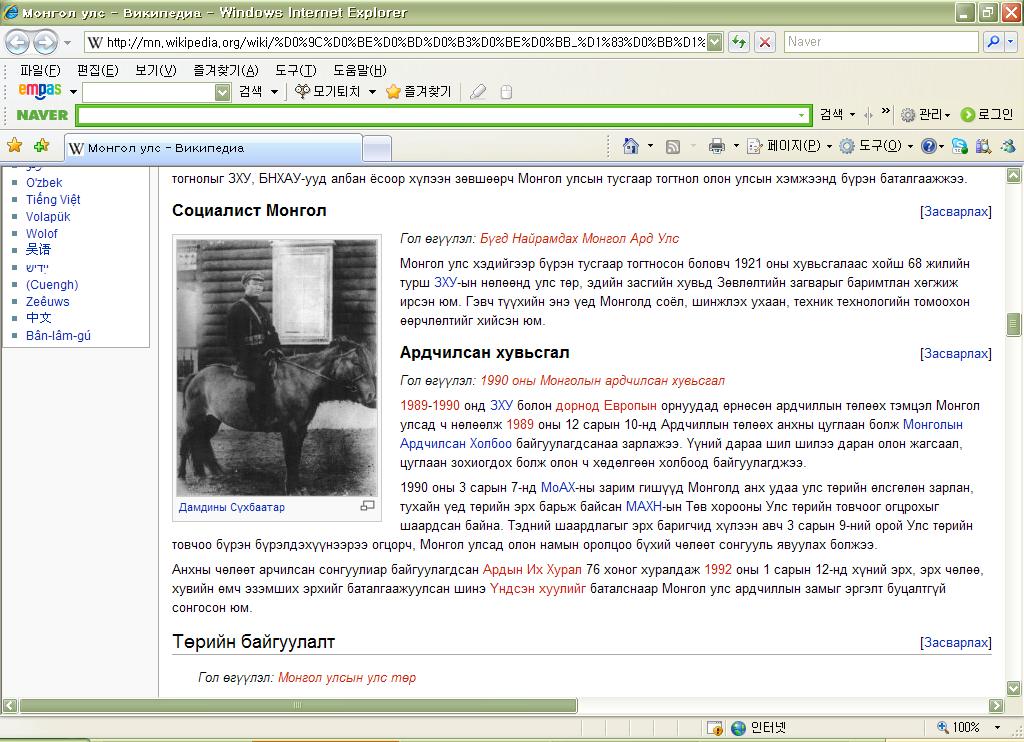
Task: Open the empas logo dropdown arrow
Action: pos(73,92)
